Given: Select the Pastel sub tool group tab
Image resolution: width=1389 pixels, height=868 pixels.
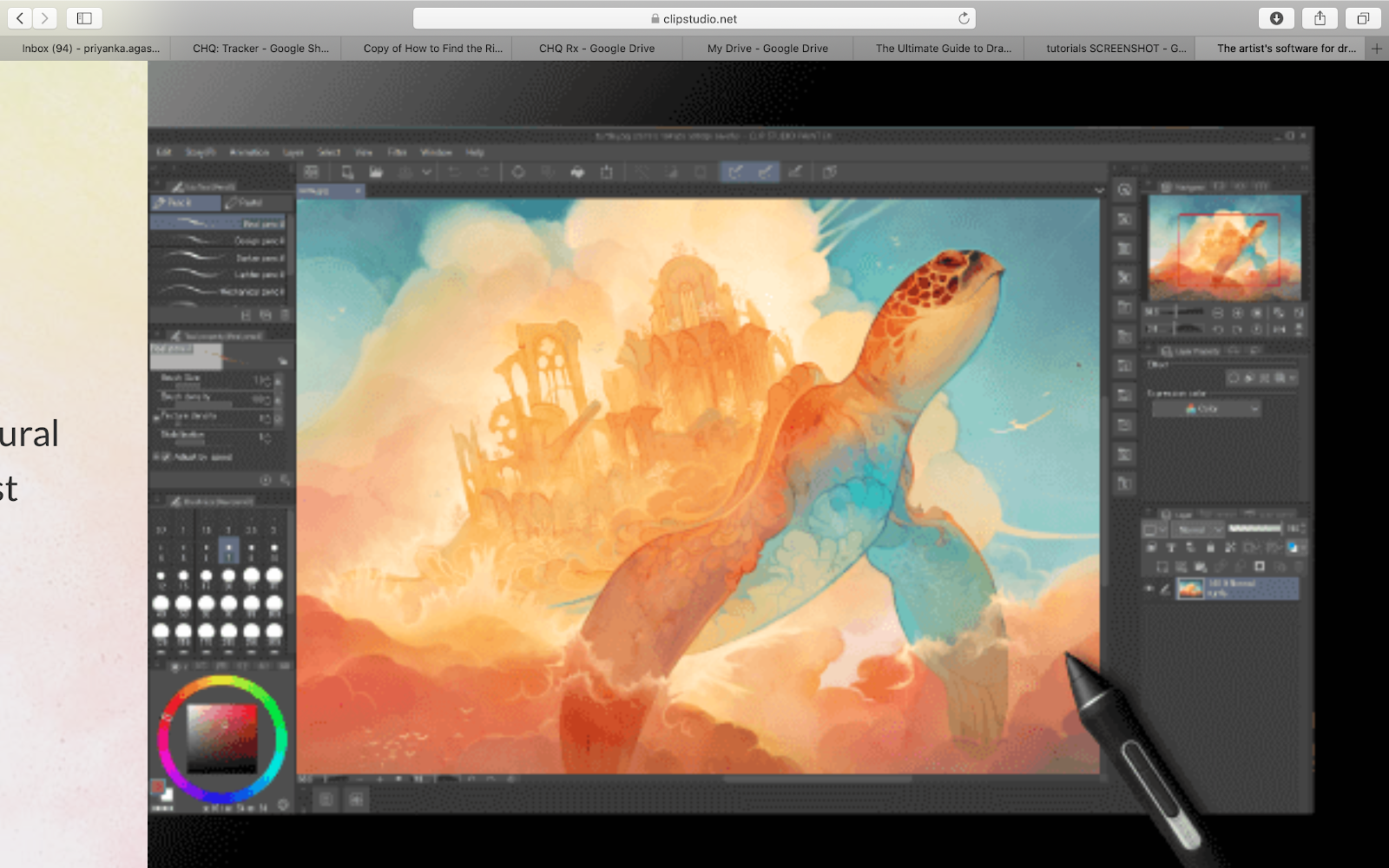Looking at the screenshot, I should pyautogui.click(x=257, y=202).
